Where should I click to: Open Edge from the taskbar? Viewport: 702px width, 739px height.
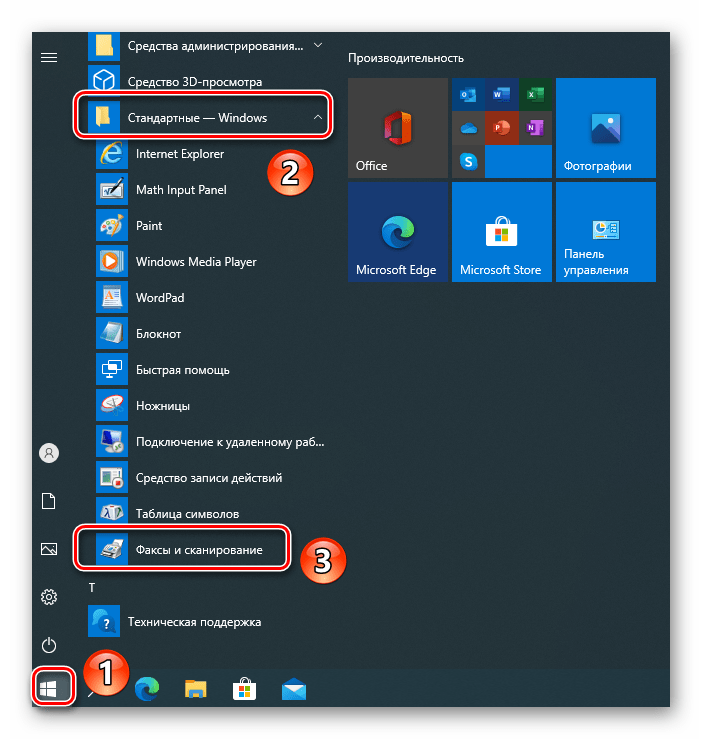[147, 690]
